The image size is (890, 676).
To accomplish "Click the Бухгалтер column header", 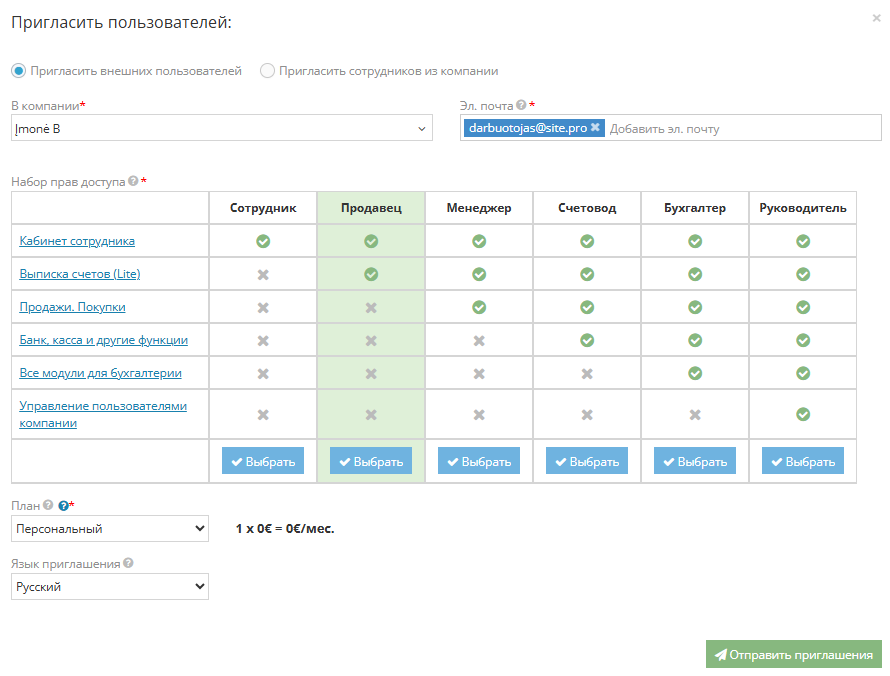I will (x=694, y=208).
